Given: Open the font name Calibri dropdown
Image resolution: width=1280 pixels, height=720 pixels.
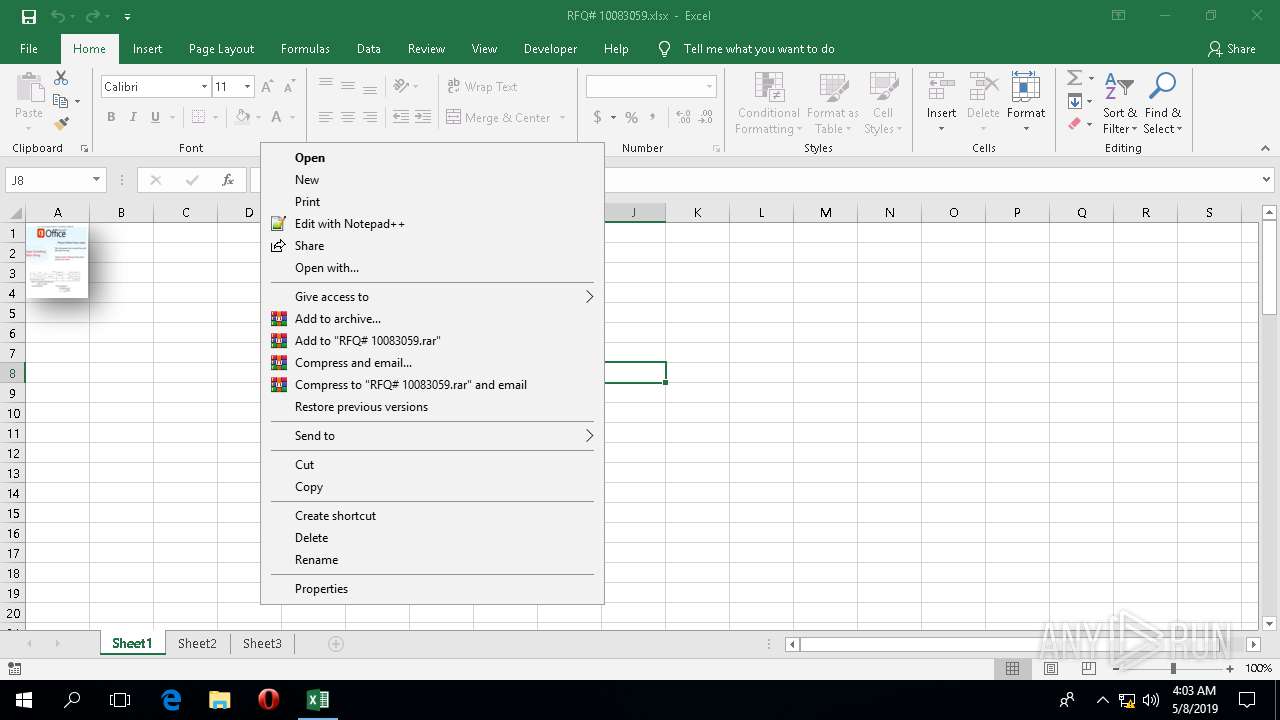Looking at the screenshot, I should (x=204, y=87).
